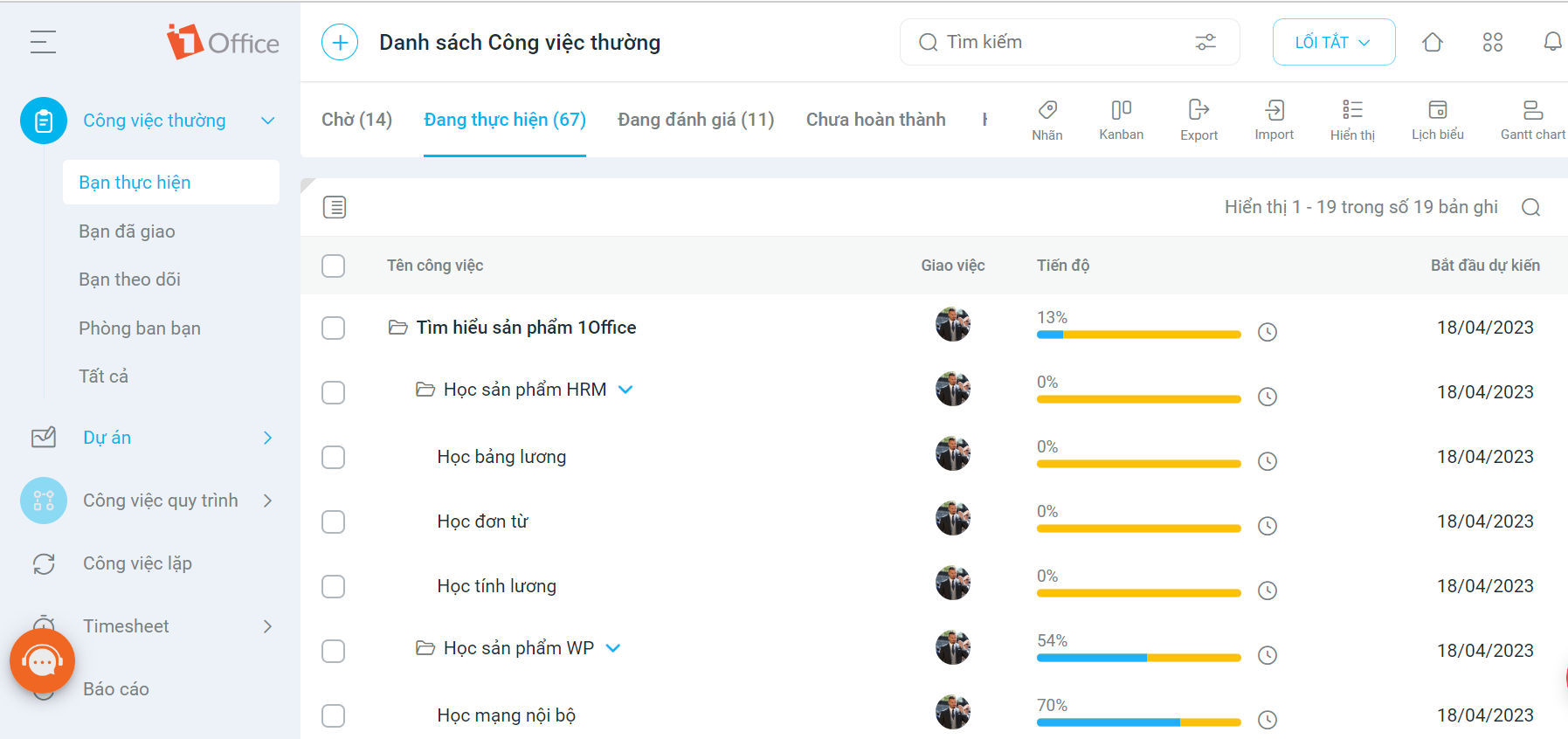
Task: Check the checkbox next to Tìm hiểu sản phẩm 1Office
Action: tap(333, 328)
